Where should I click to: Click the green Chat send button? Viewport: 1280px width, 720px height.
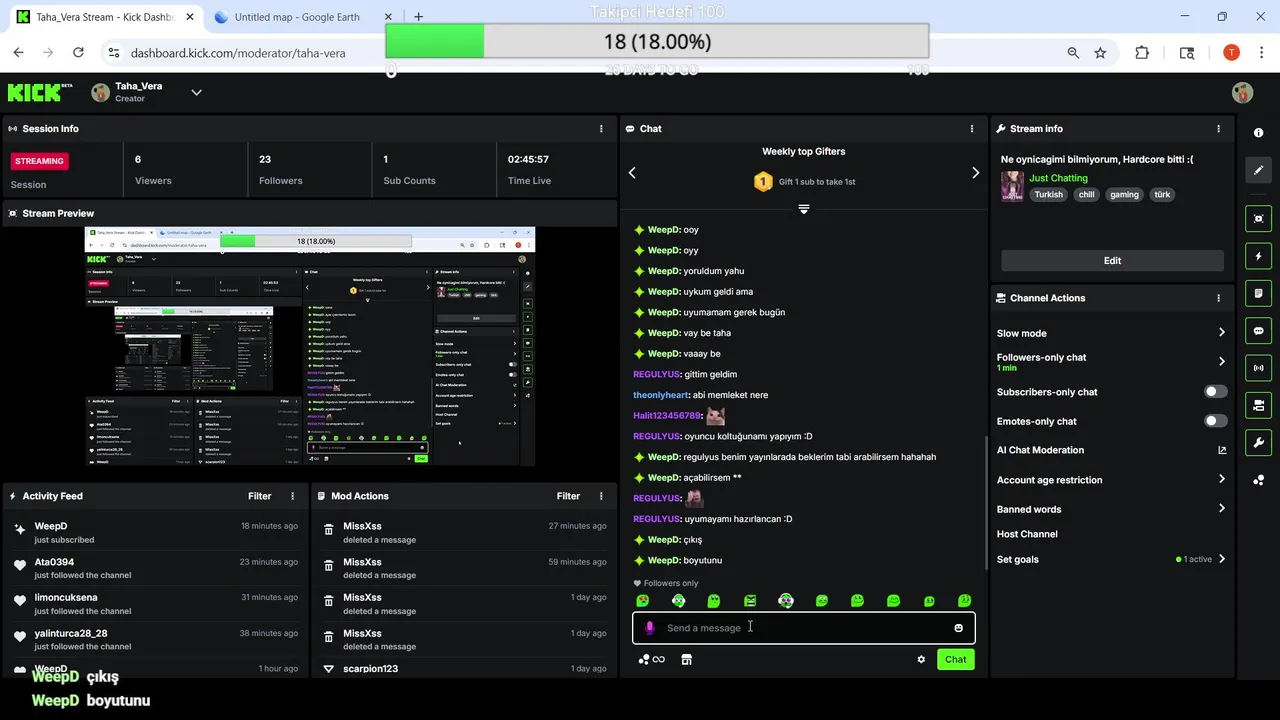pos(956,659)
